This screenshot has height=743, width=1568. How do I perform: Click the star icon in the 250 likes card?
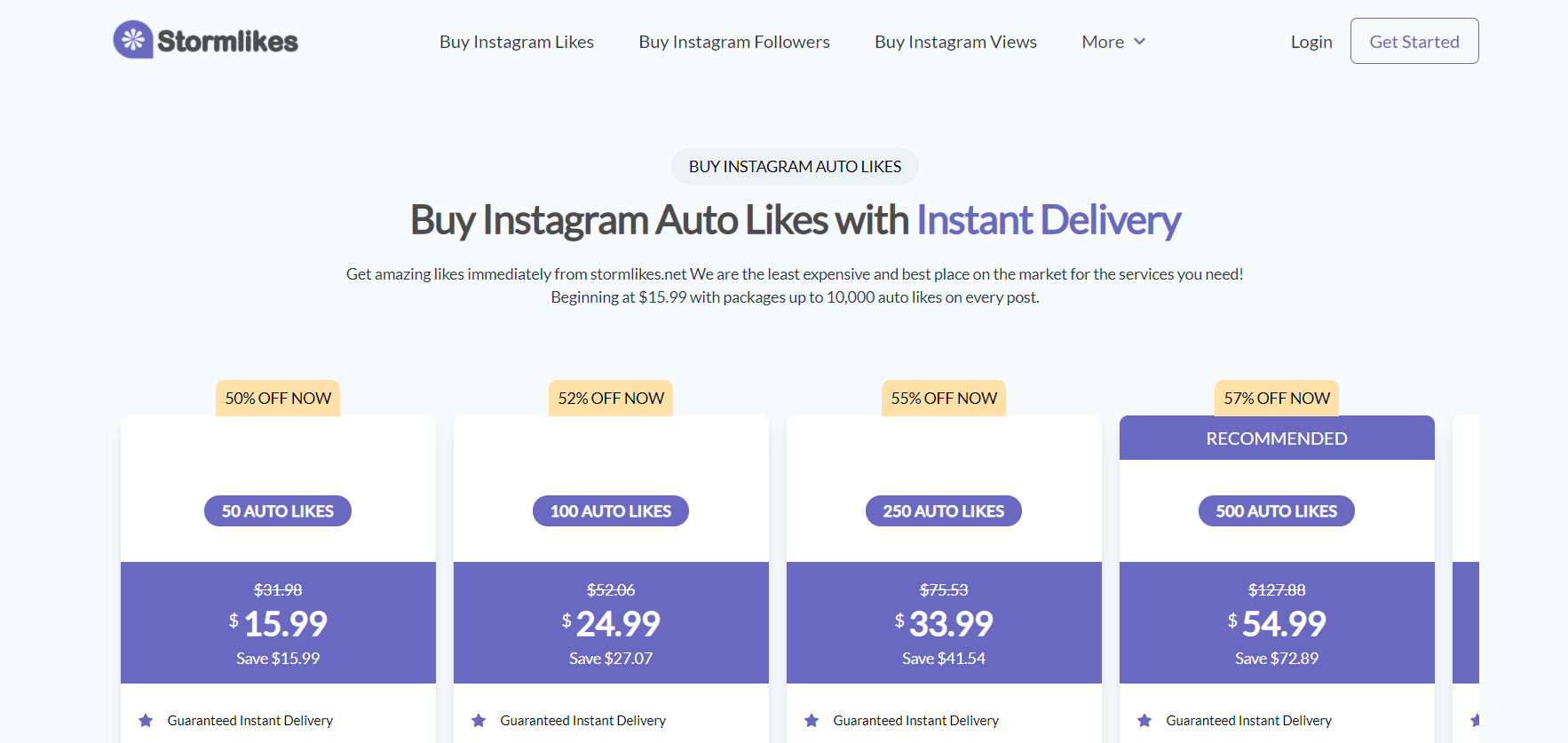[x=812, y=720]
